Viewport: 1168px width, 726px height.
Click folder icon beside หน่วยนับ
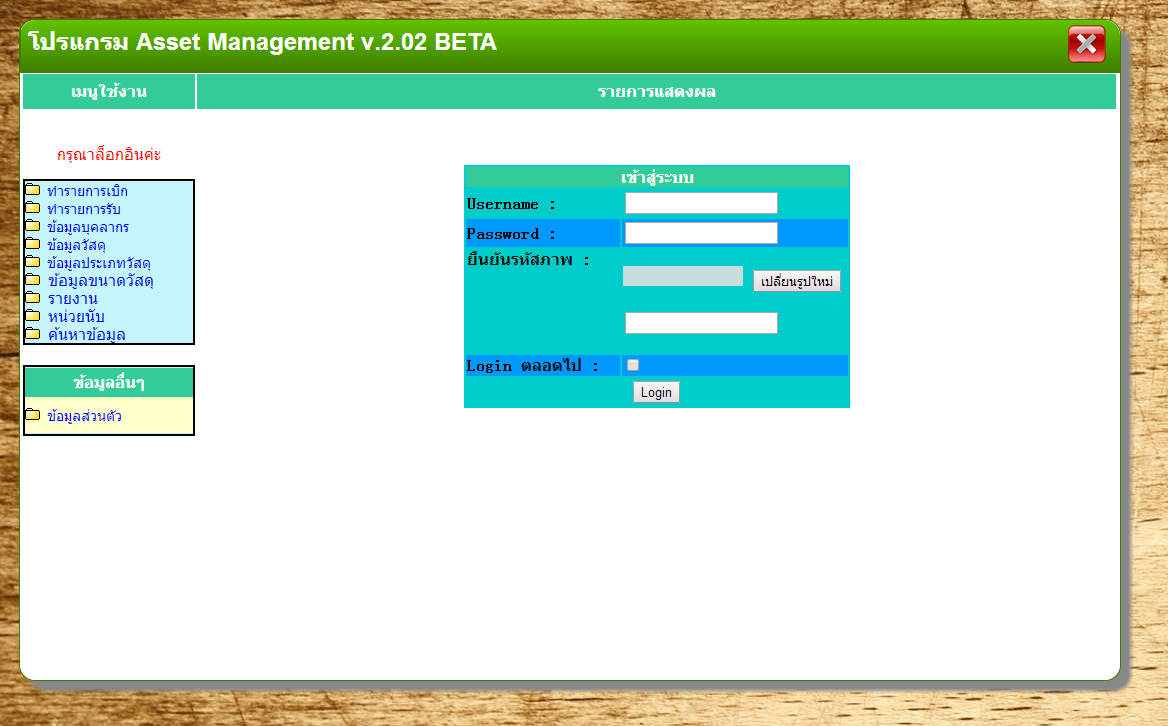[33, 315]
